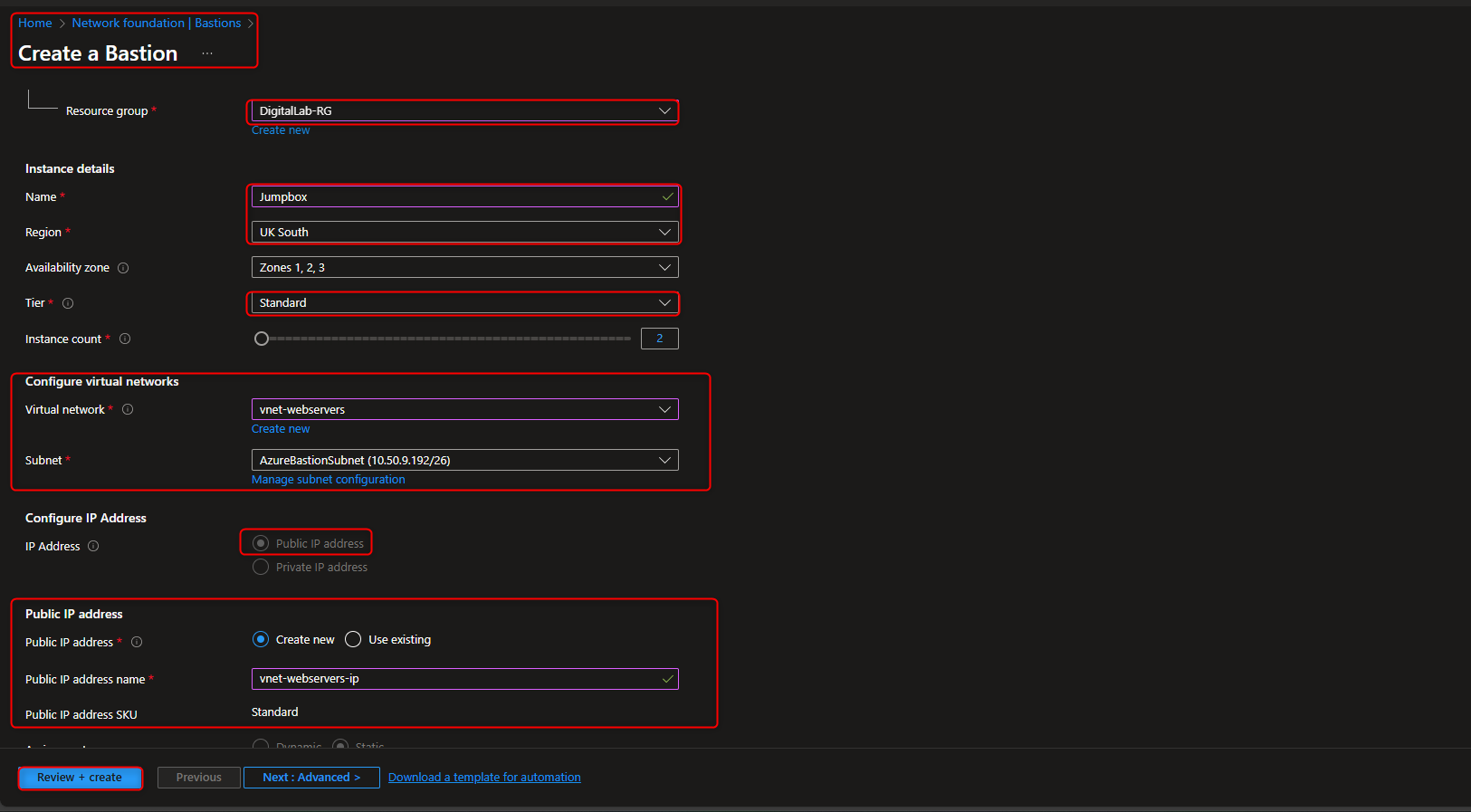
Task: Show info tooltip beside Tier label
Action: (x=68, y=303)
